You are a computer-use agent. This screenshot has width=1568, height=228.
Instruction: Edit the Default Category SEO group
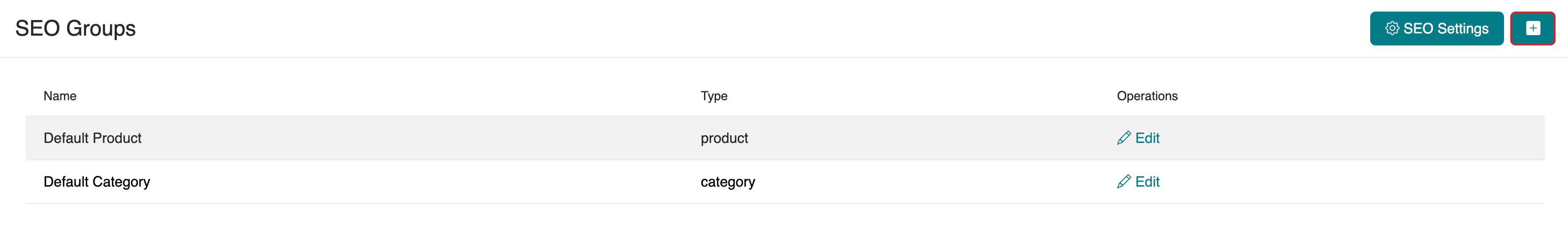click(1138, 182)
